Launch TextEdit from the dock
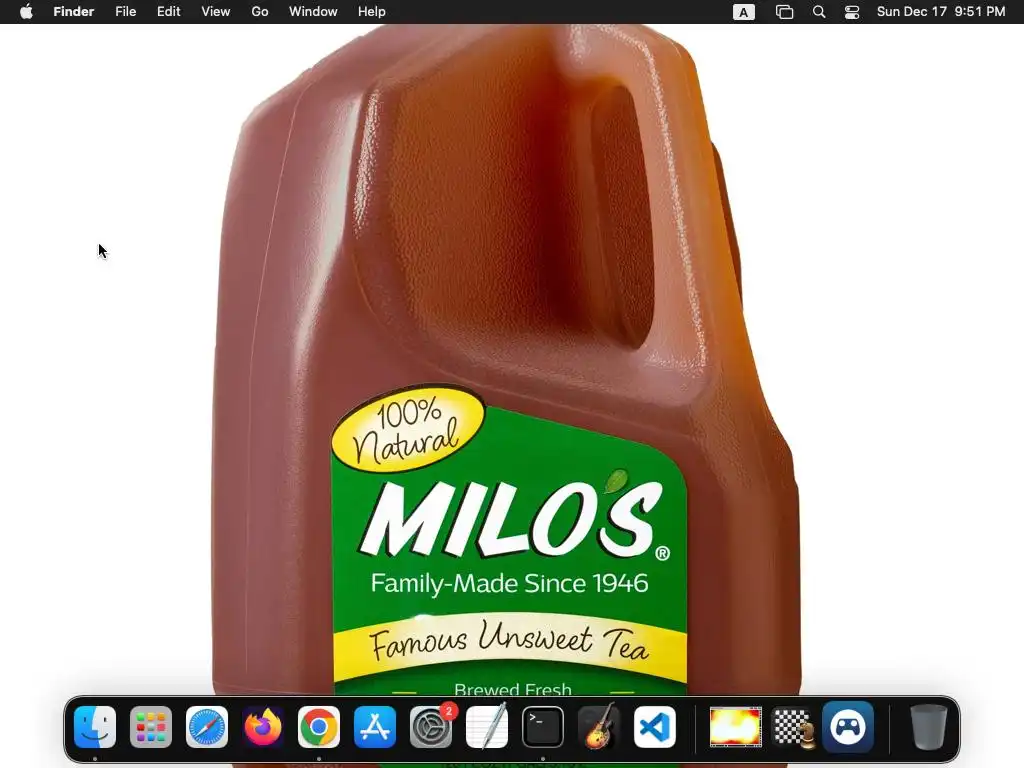Image resolution: width=1024 pixels, height=768 pixels. coord(487,727)
